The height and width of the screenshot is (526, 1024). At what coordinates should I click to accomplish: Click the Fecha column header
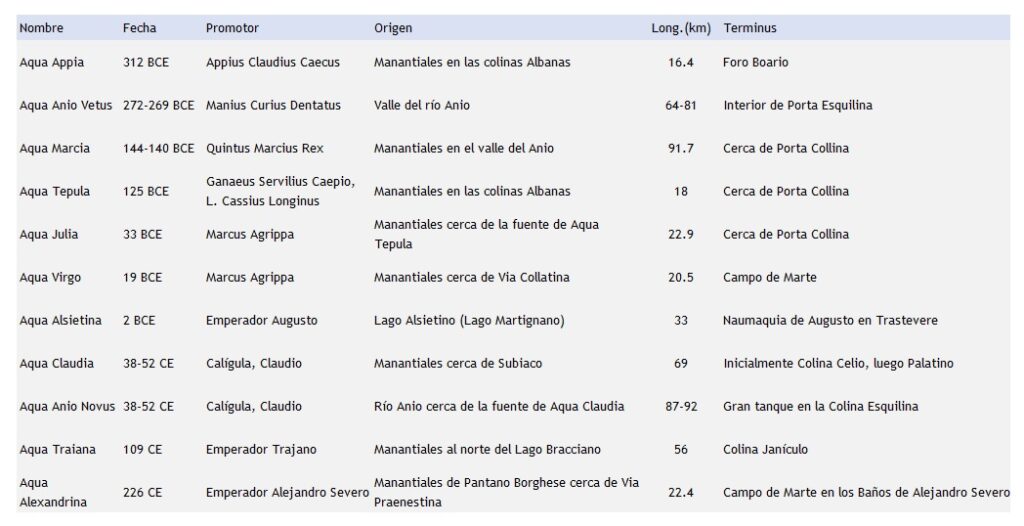[139, 28]
